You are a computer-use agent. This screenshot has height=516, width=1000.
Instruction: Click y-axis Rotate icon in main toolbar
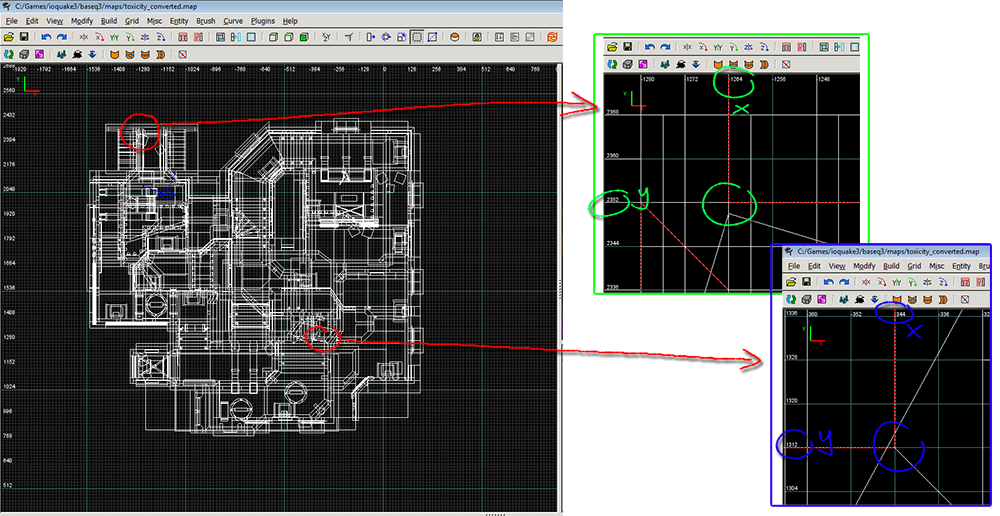click(x=130, y=37)
